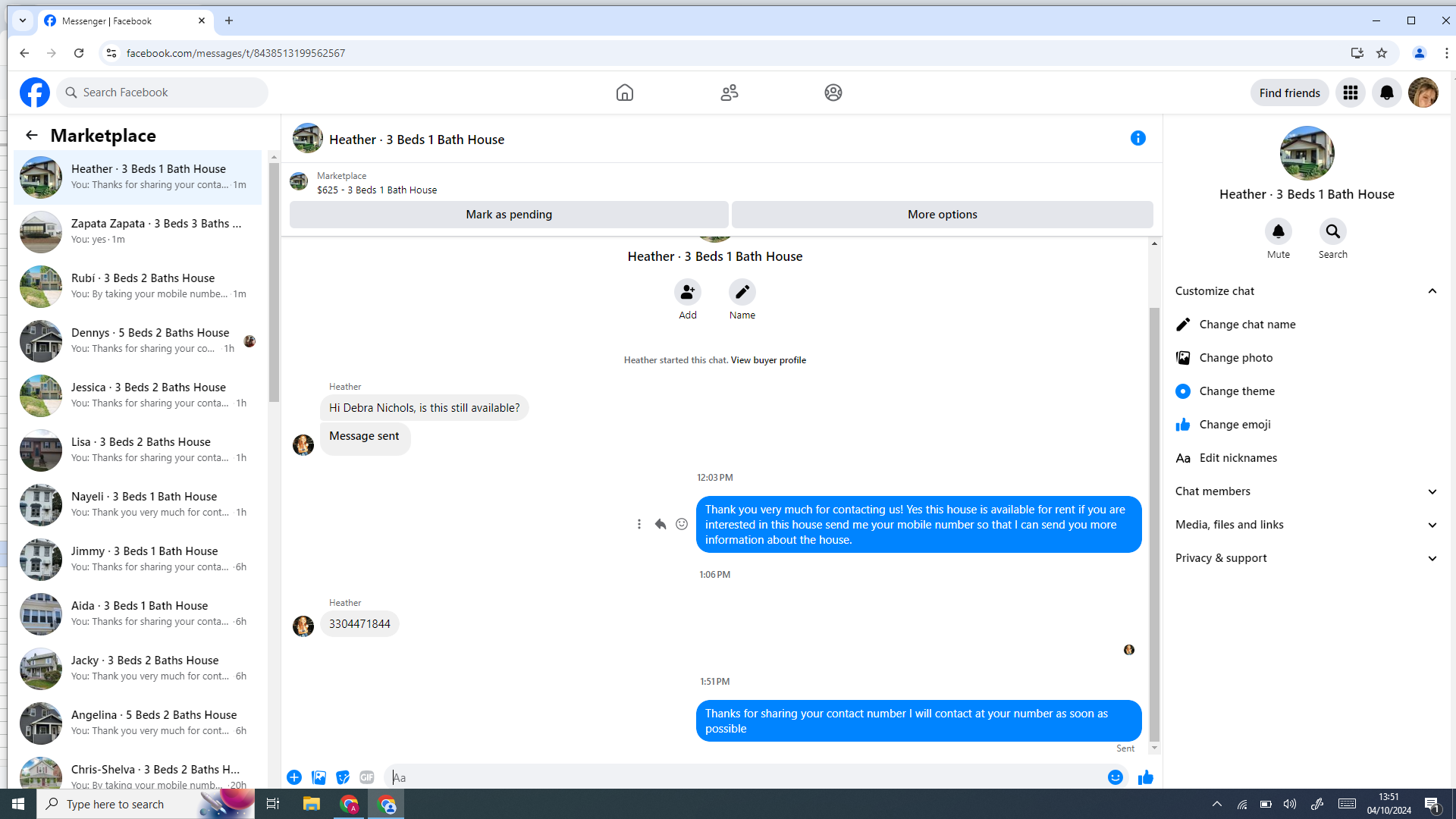React to the message with emoji
The image size is (1456, 819).
(x=682, y=524)
